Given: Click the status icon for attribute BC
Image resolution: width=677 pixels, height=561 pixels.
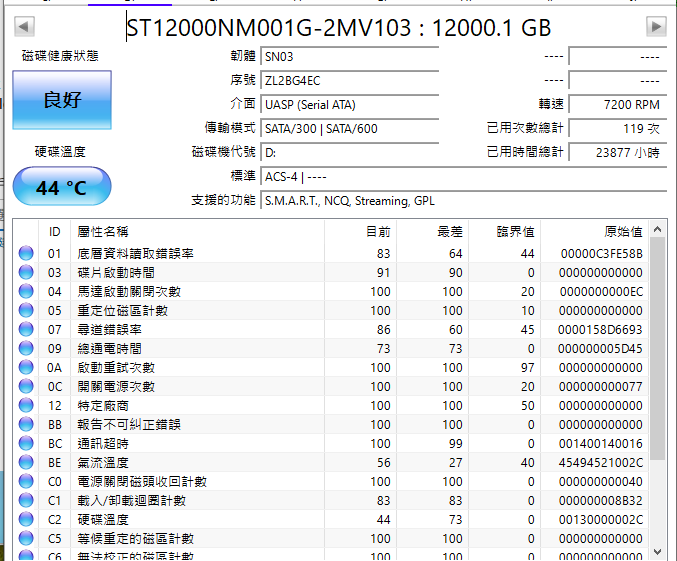Looking at the screenshot, I should 26,443.
